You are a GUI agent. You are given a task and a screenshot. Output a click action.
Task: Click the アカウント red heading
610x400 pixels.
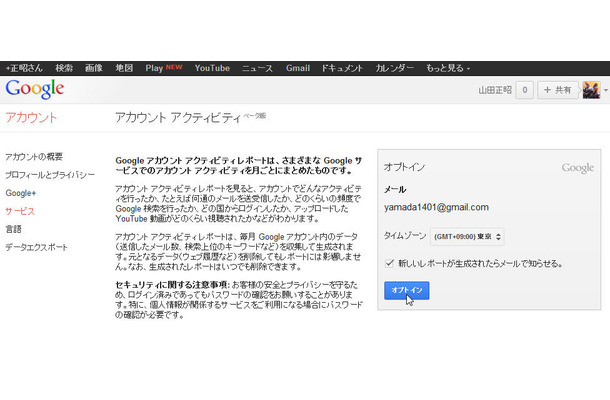click(x=31, y=118)
